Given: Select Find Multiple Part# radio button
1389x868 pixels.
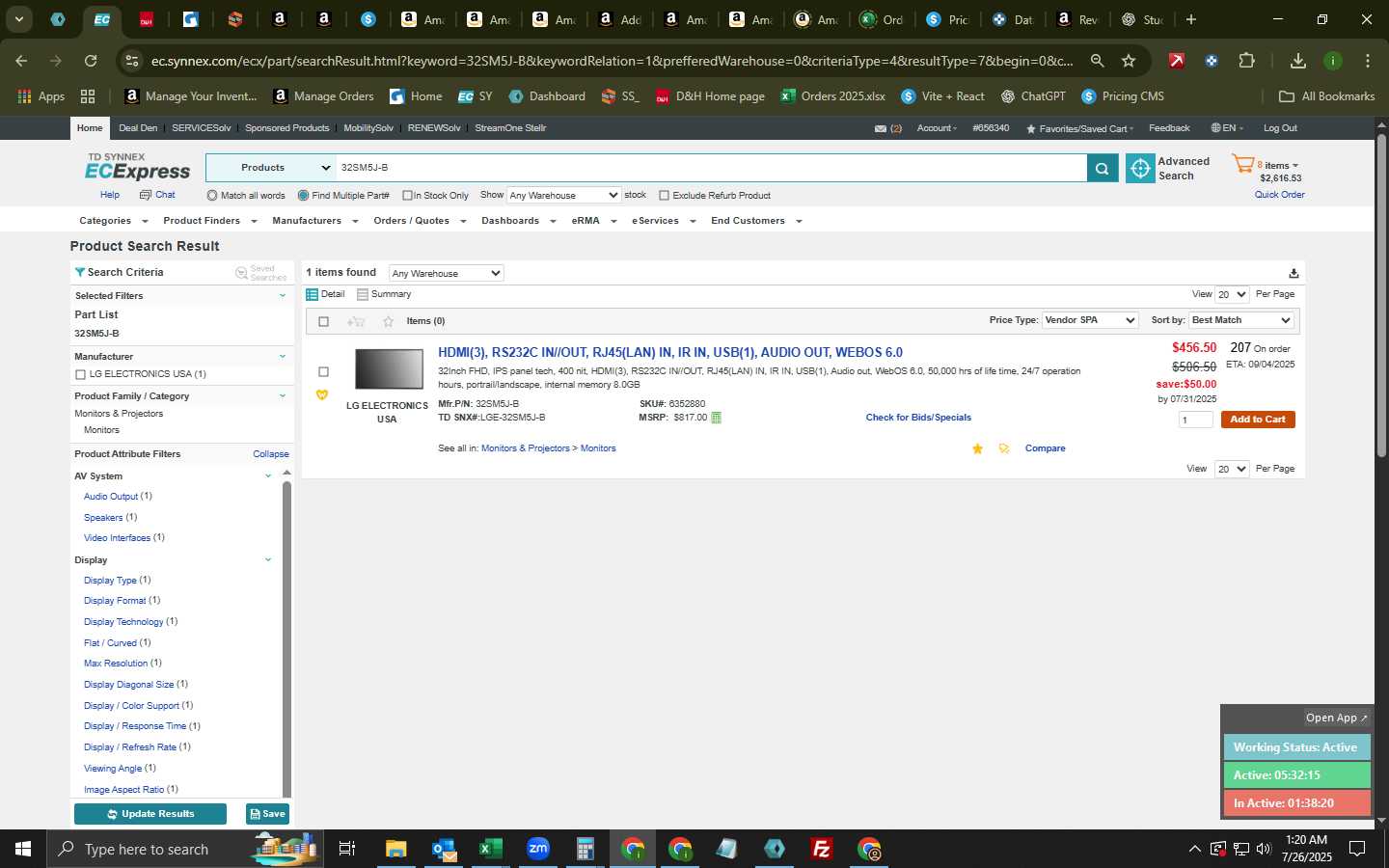Looking at the screenshot, I should tap(303, 196).
